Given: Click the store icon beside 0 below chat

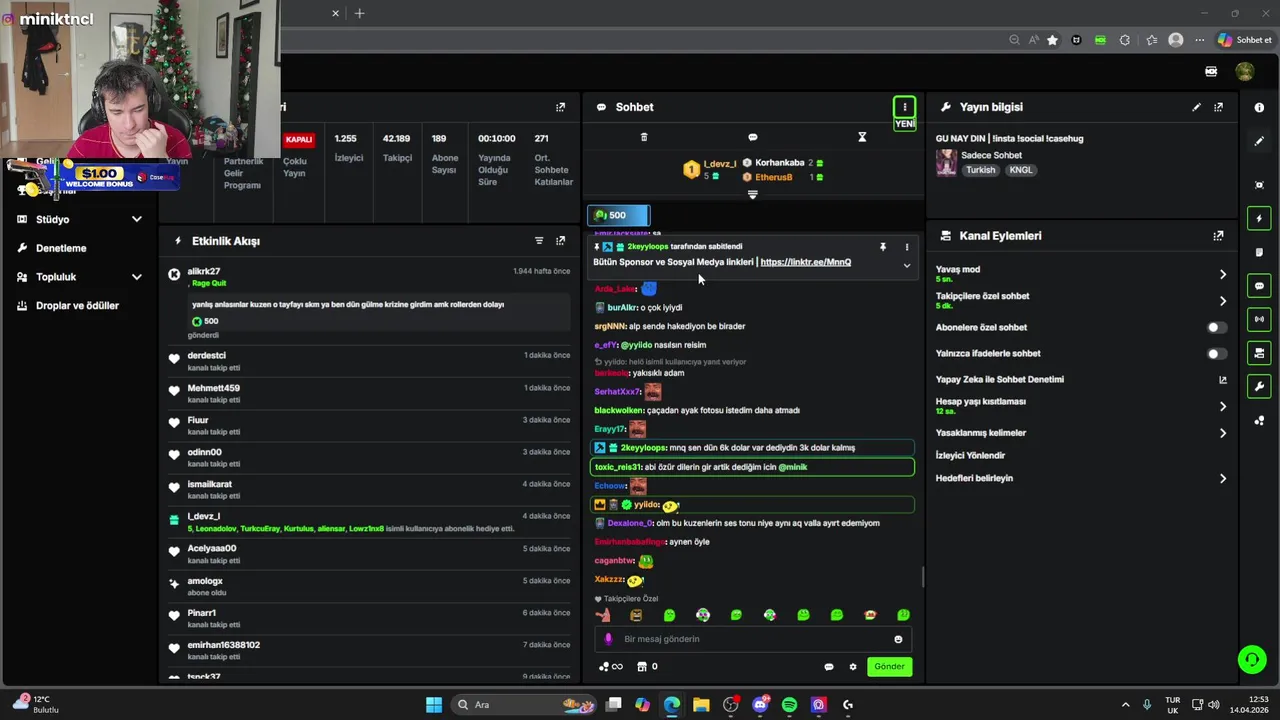Looking at the screenshot, I should click(x=642, y=667).
